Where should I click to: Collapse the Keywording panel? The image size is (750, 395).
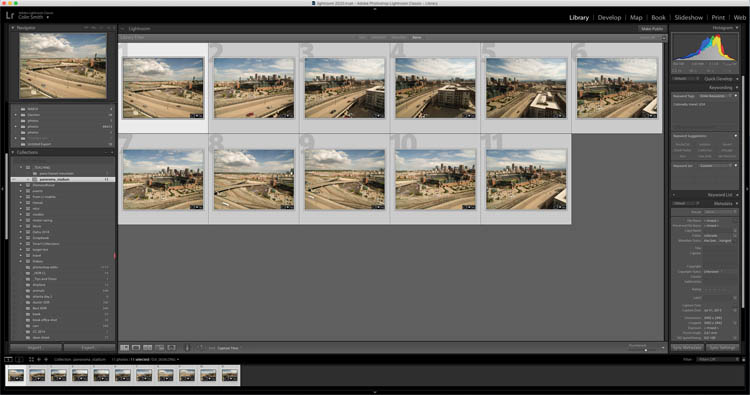click(x=737, y=88)
